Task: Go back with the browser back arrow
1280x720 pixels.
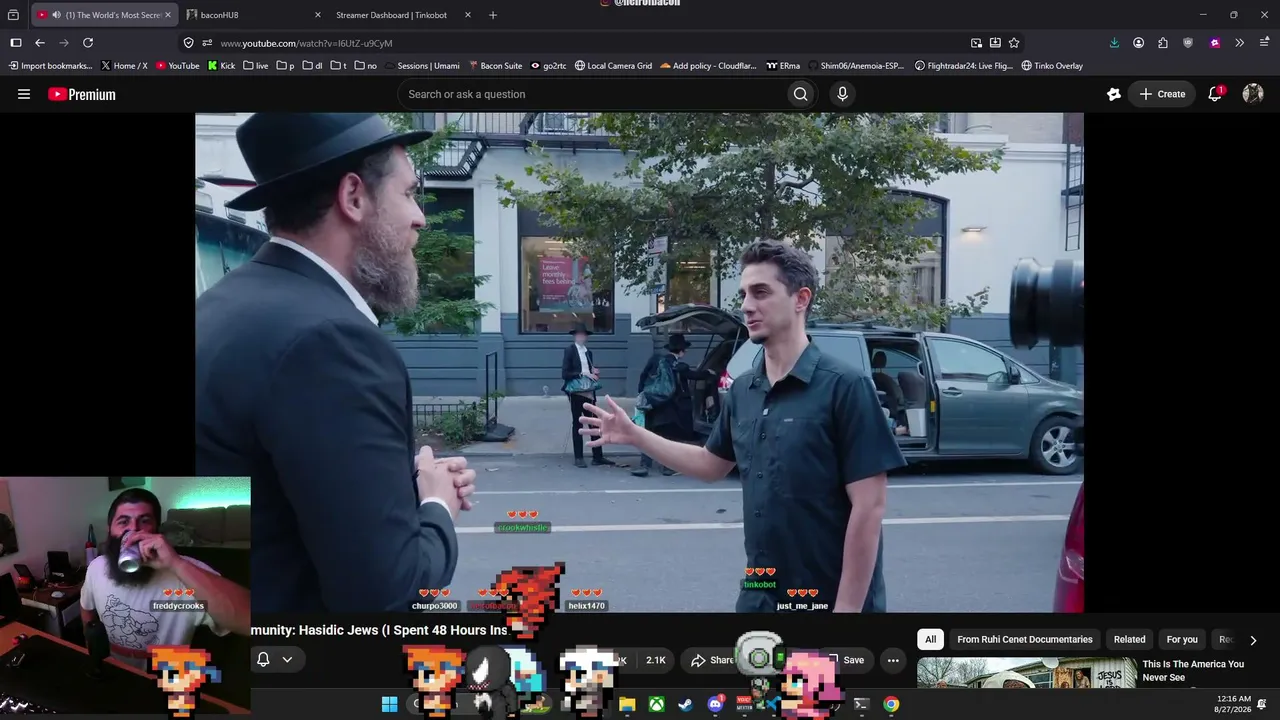Action: click(40, 43)
